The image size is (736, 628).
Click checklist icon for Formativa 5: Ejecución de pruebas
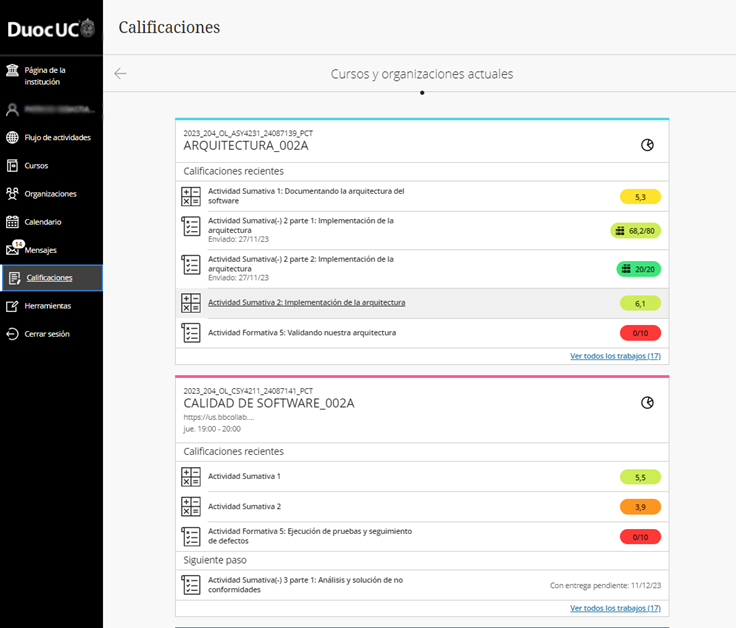point(191,537)
